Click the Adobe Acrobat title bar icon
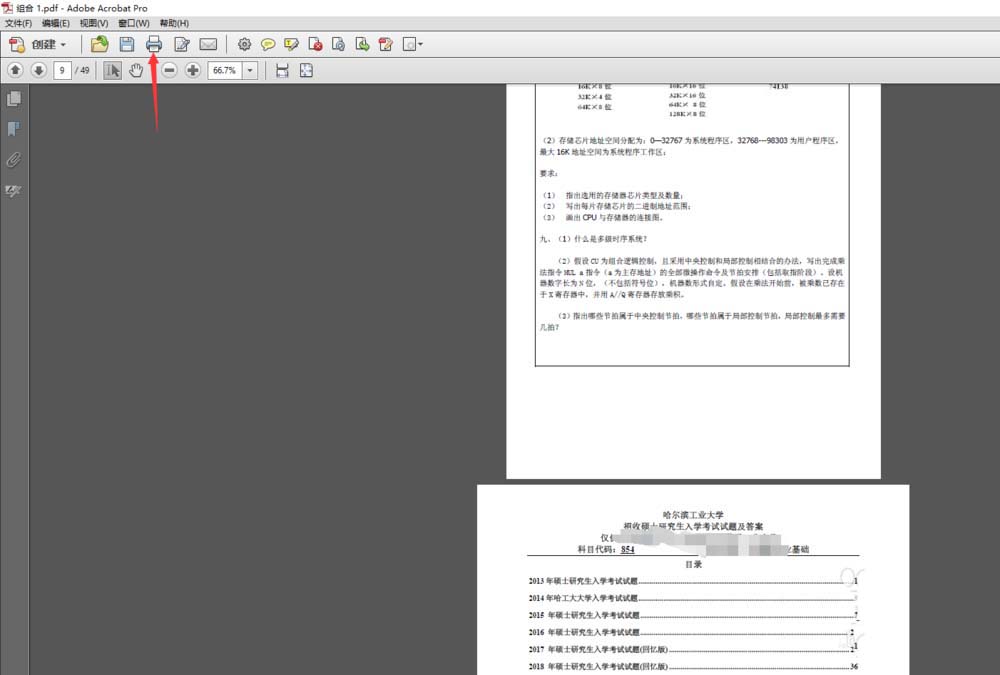Viewport: 1000px width, 675px height. coord(7,8)
